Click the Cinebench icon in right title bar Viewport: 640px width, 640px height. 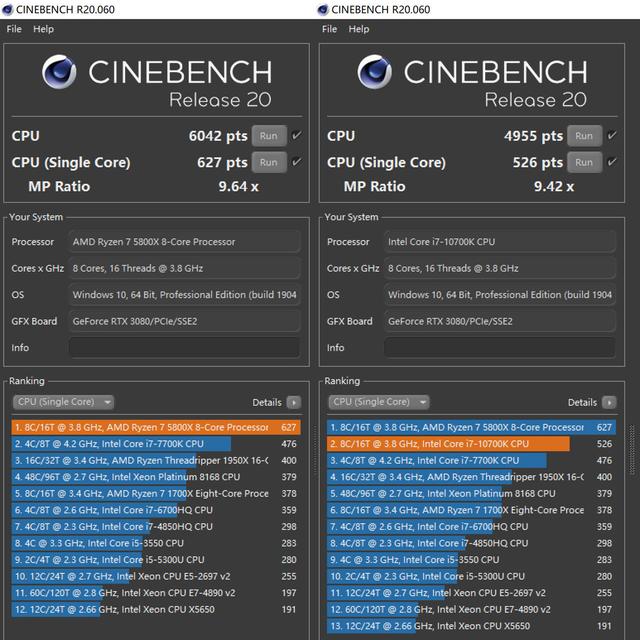click(323, 9)
